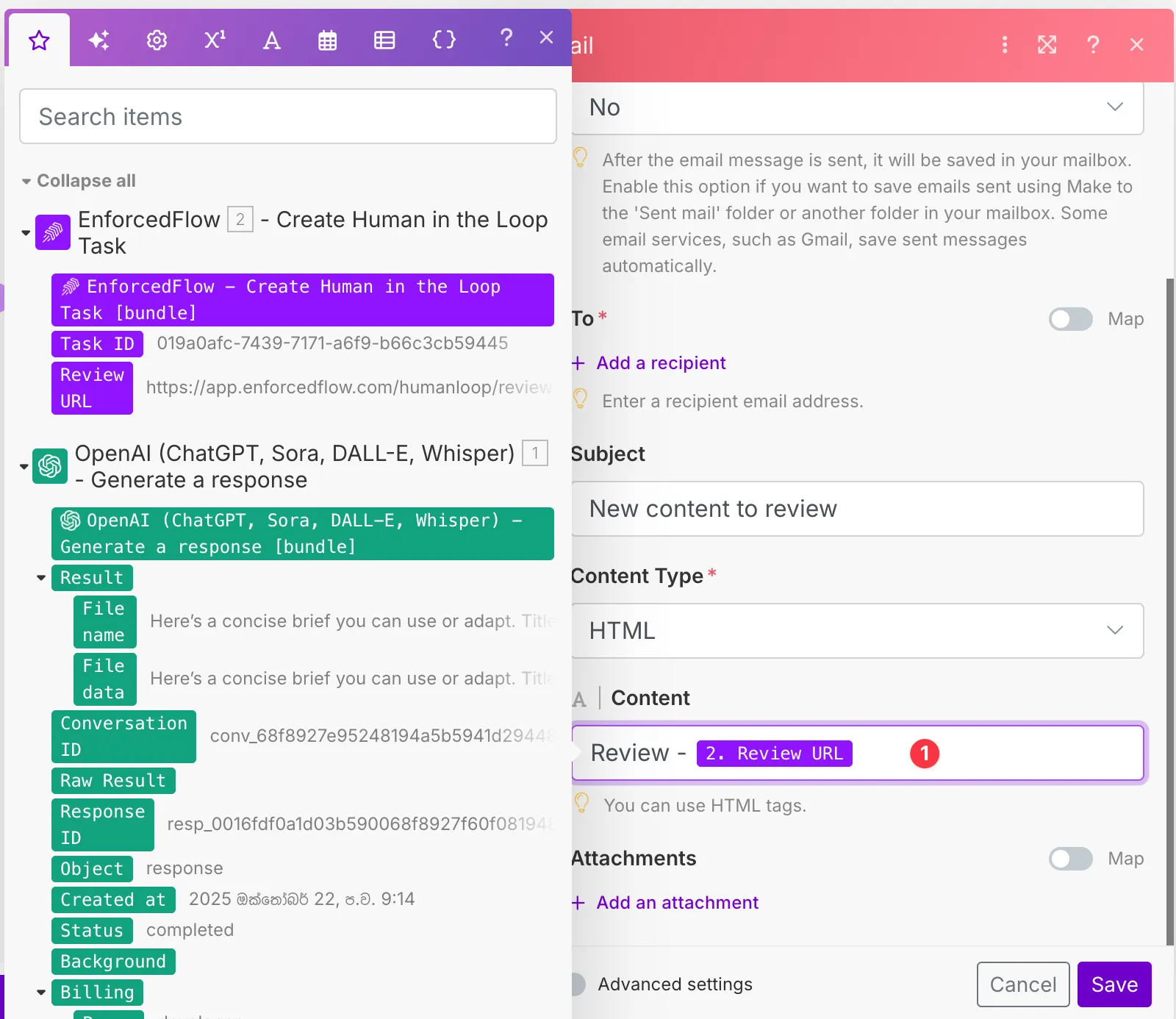Open the text functions tab
The width and height of the screenshot is (1176, 1019).
pos(271,40)
